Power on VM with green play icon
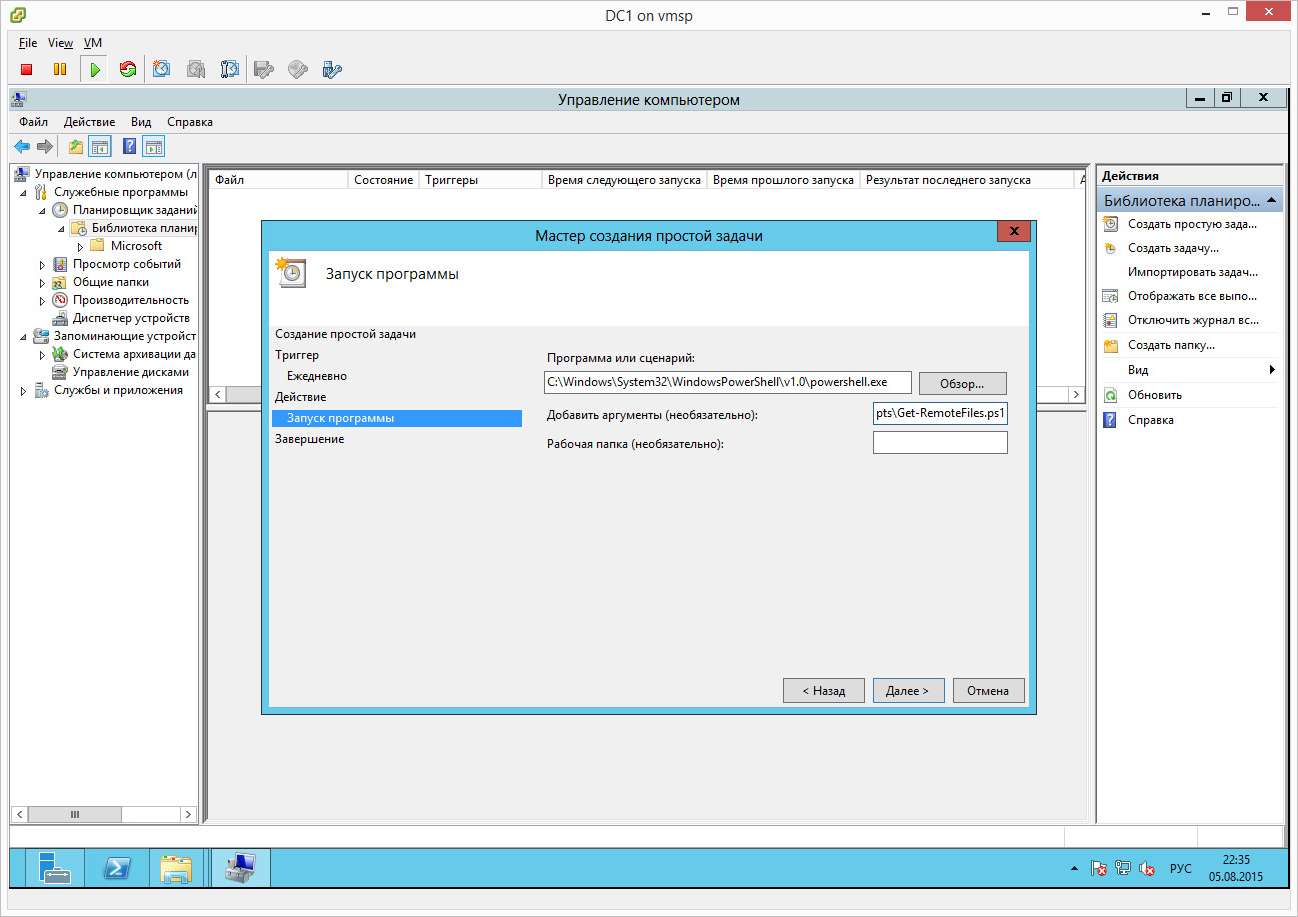This screenshot has height=917, width=1298. click(x=95, y=69)
